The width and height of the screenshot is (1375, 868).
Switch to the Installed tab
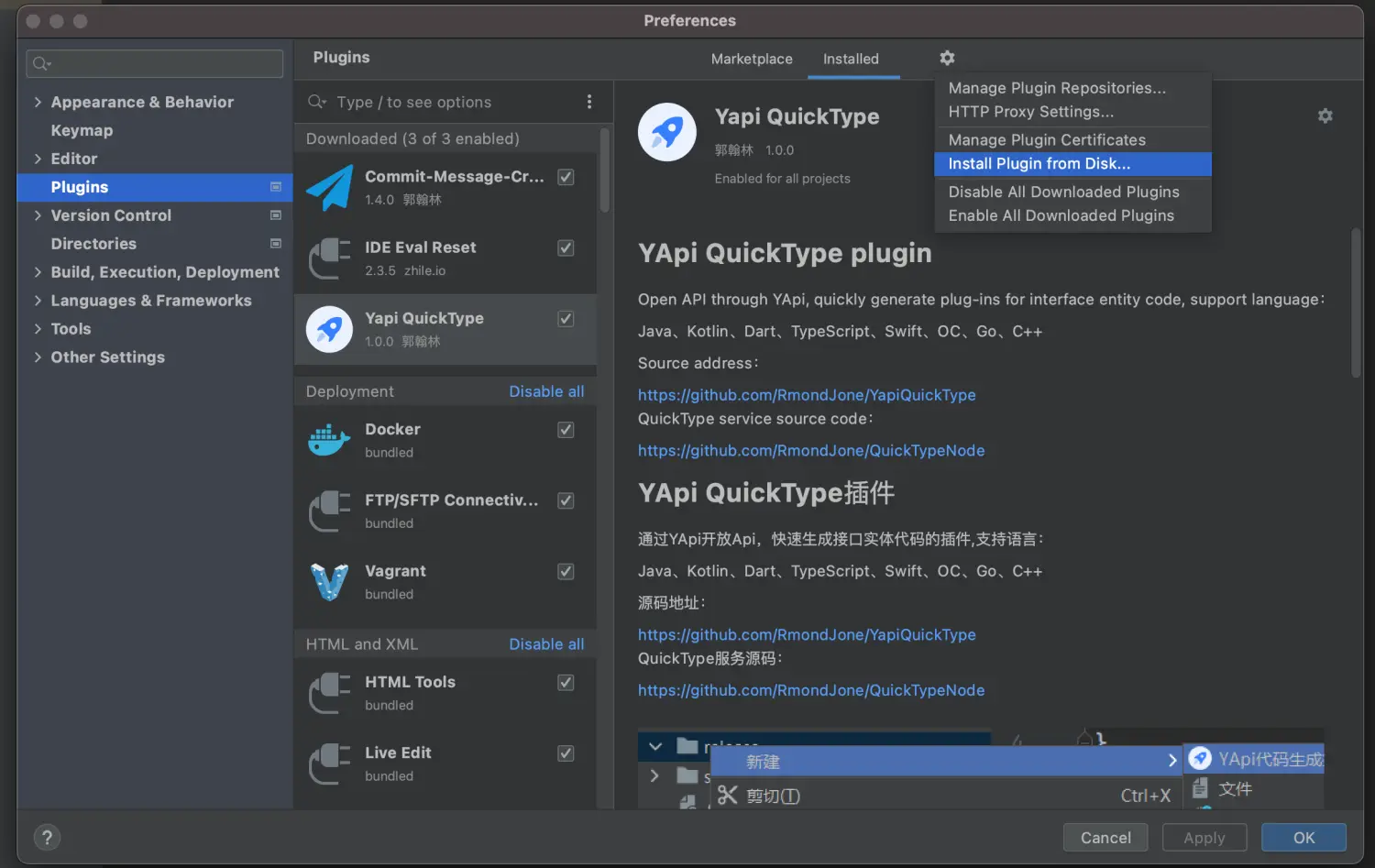(851, 59)
